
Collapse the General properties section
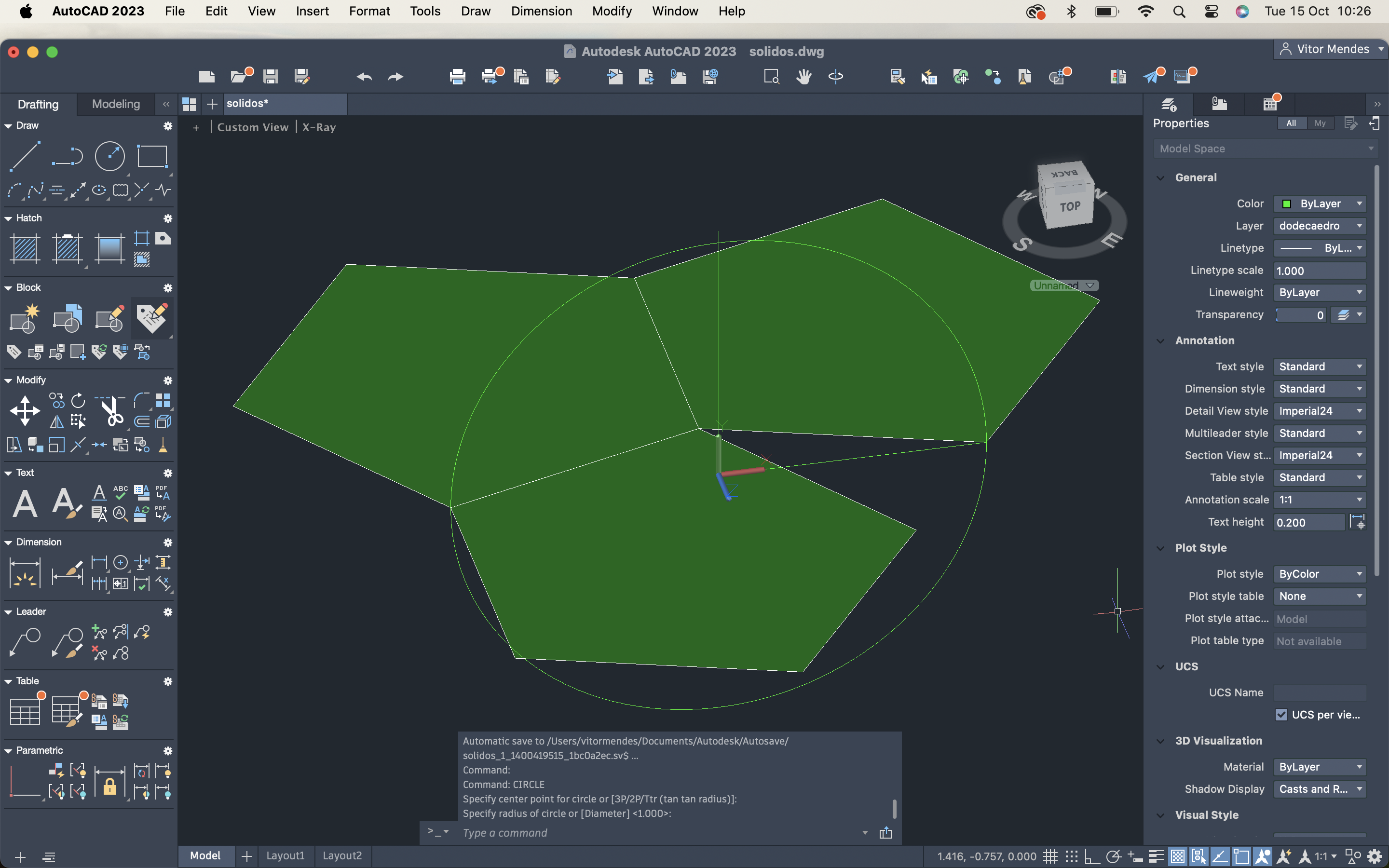[1160, 177]
